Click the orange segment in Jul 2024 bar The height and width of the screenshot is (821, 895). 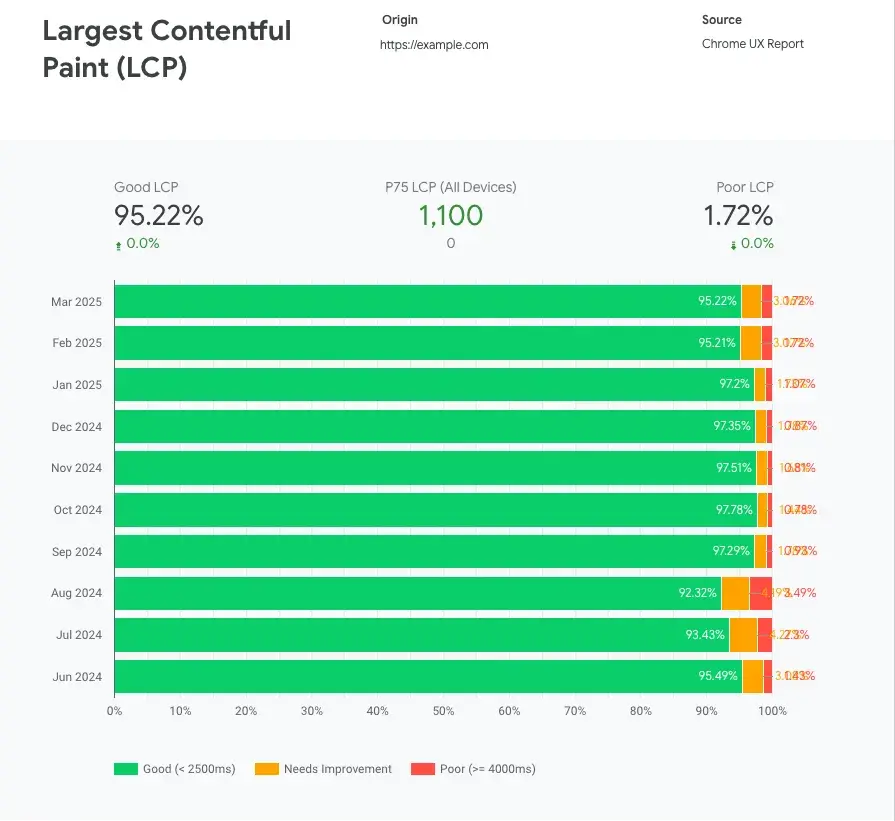click(x=743, y=635)
